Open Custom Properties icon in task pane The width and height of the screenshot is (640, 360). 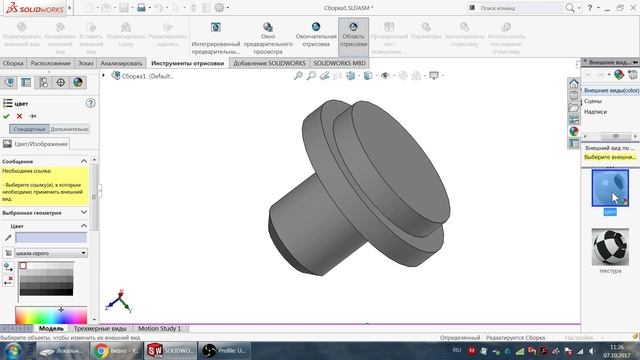click(574, 144)
